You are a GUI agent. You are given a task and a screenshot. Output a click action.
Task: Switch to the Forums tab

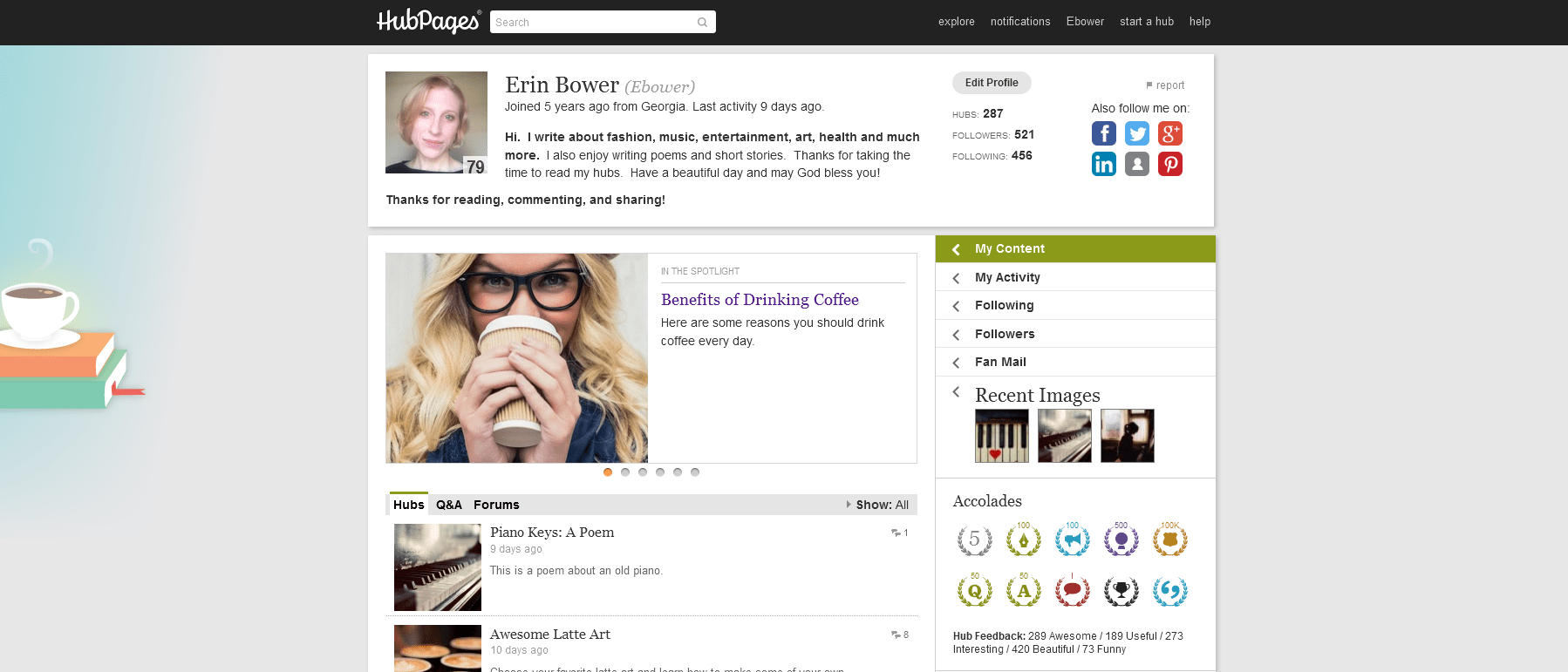[496, 505]
